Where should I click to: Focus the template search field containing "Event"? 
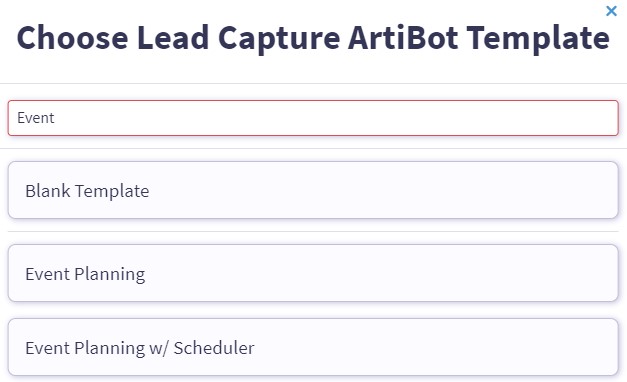(x=313, y=118)
